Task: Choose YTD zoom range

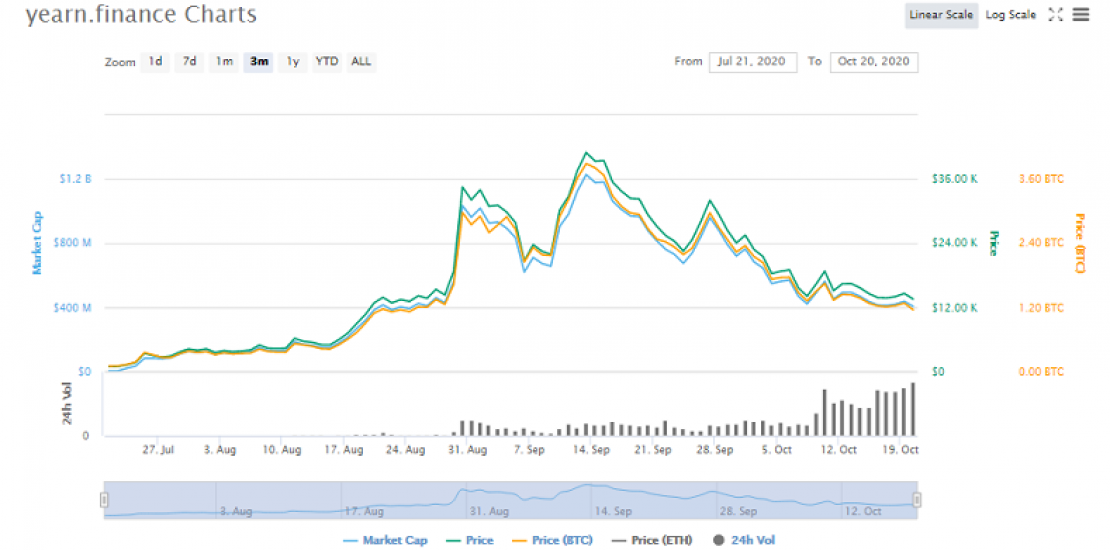Action: tap(327, 62)
